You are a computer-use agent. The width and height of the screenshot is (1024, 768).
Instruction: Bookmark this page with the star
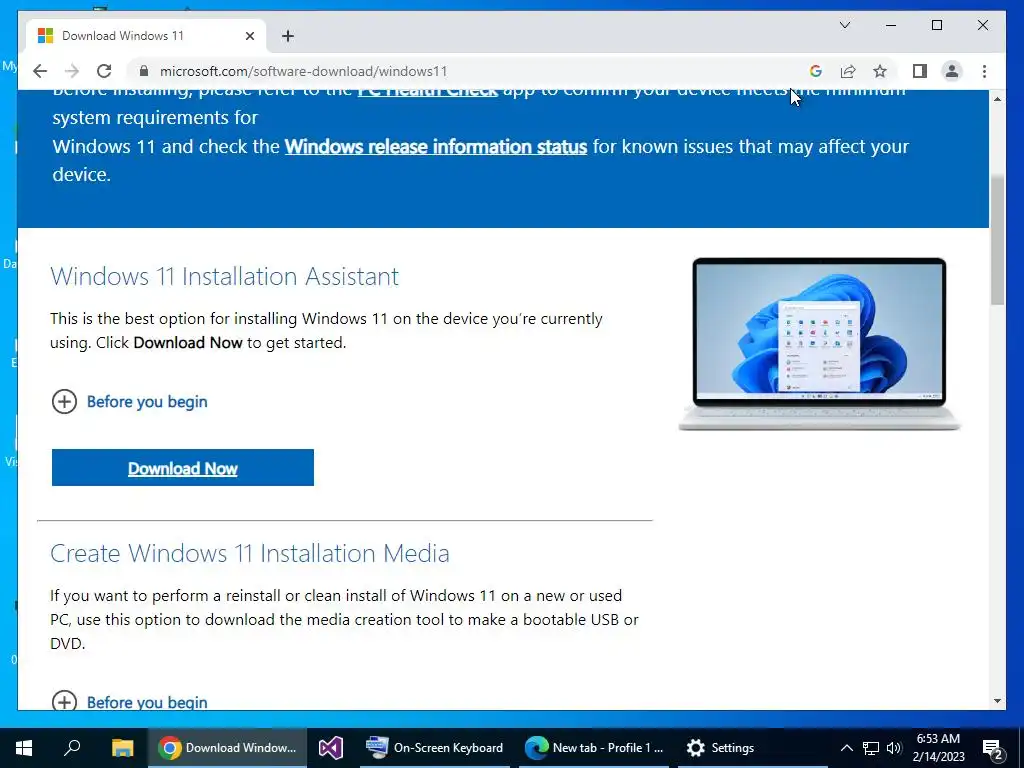880,71
